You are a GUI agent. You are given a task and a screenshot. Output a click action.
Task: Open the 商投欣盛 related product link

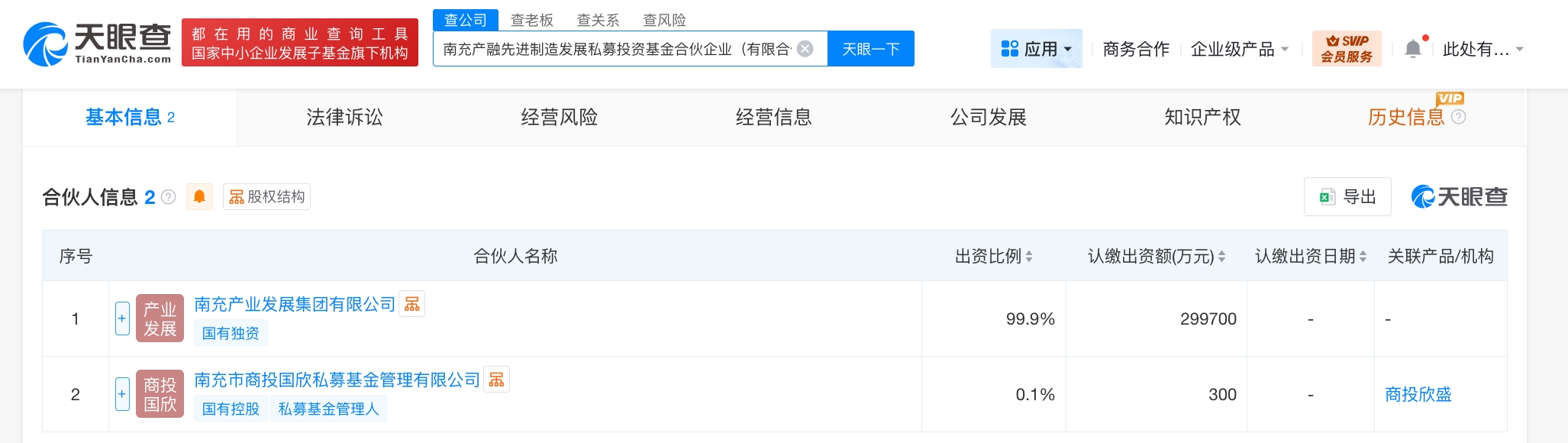click(x=1418, y=394)
